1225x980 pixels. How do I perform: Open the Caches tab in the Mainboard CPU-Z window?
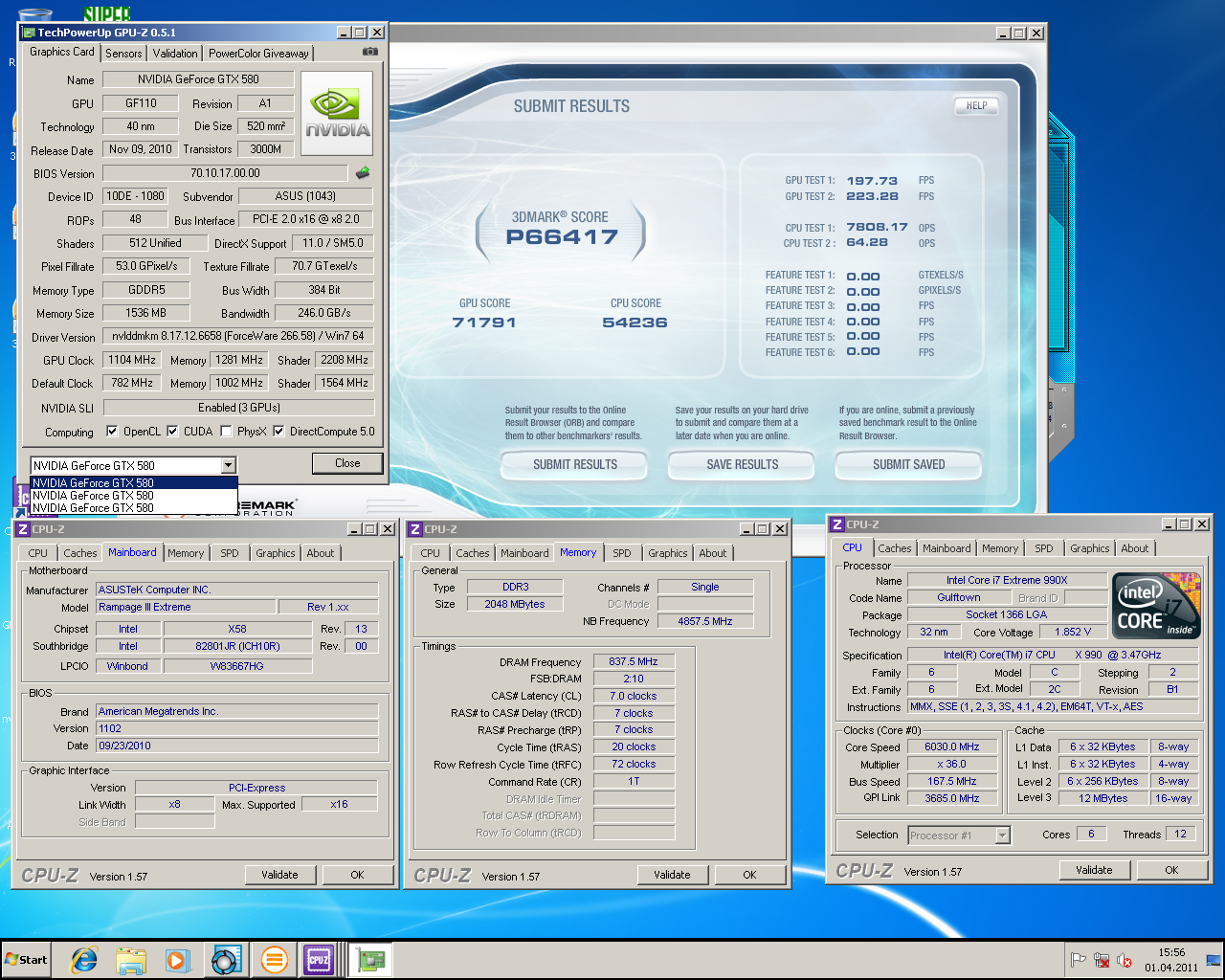point(80,553)
